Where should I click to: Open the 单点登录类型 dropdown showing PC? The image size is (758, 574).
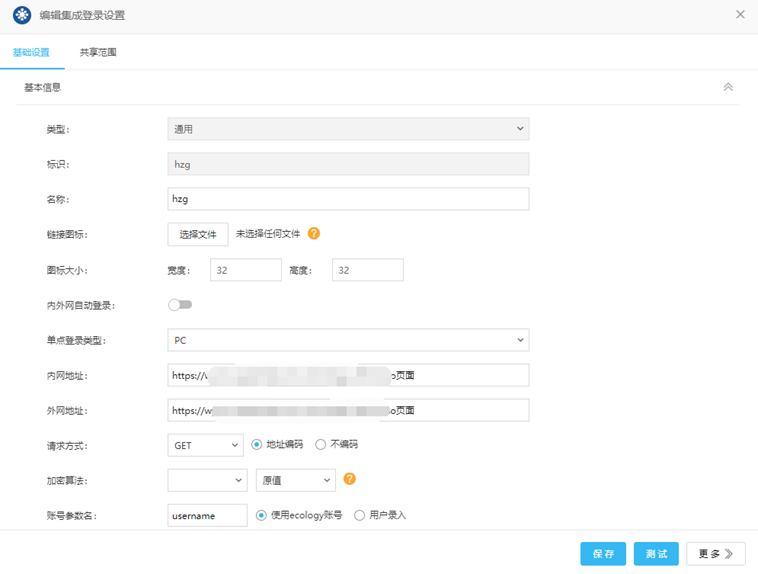[348, 340]
